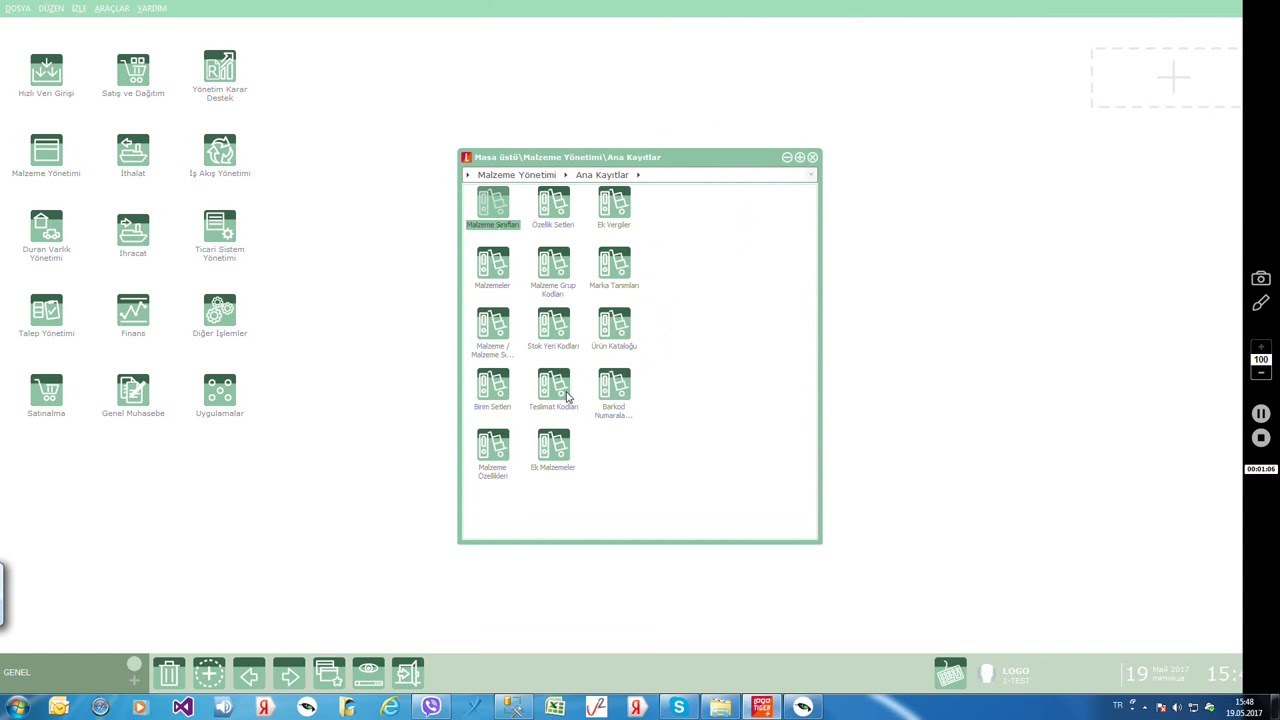Screen dimensions: 1280x720
Task: Open the YARDIM menu
Action: 152,8
